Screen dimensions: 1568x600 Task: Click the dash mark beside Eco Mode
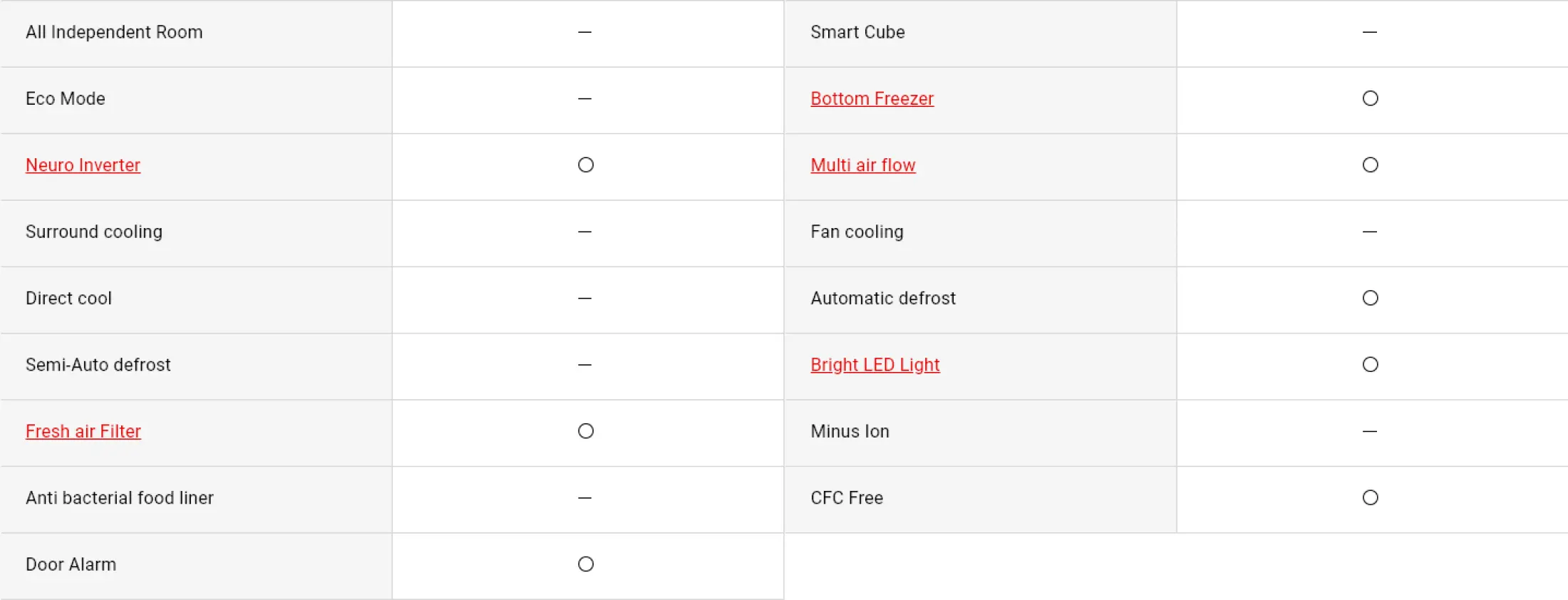pos(584,98)
